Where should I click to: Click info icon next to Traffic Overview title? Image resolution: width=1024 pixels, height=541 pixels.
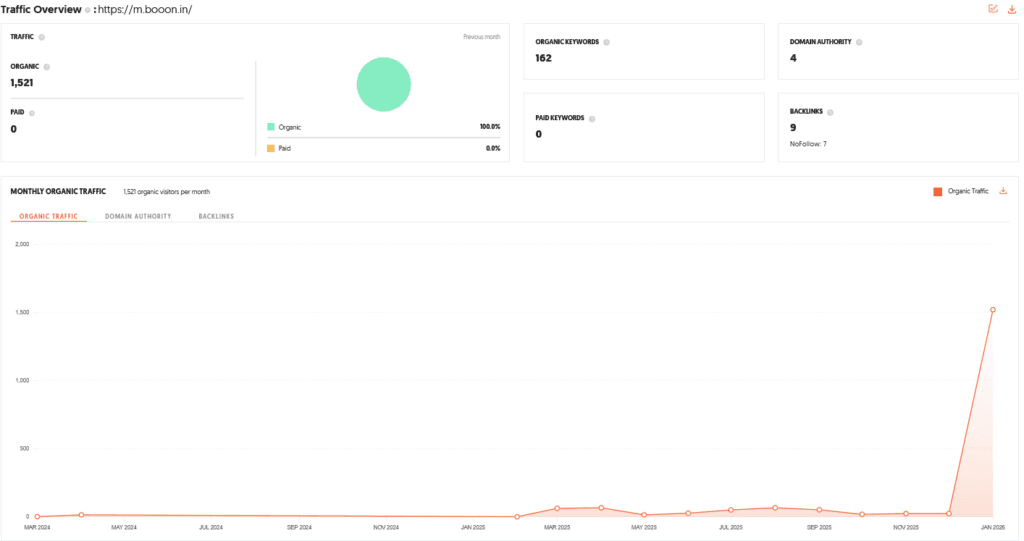click(x=88, y=10)
